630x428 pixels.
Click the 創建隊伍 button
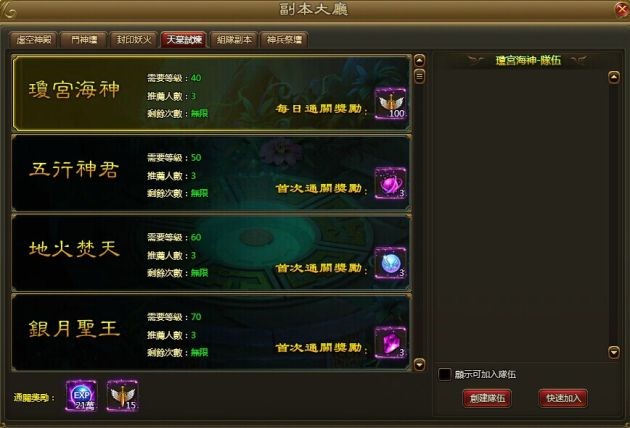[x=487, y=398]
